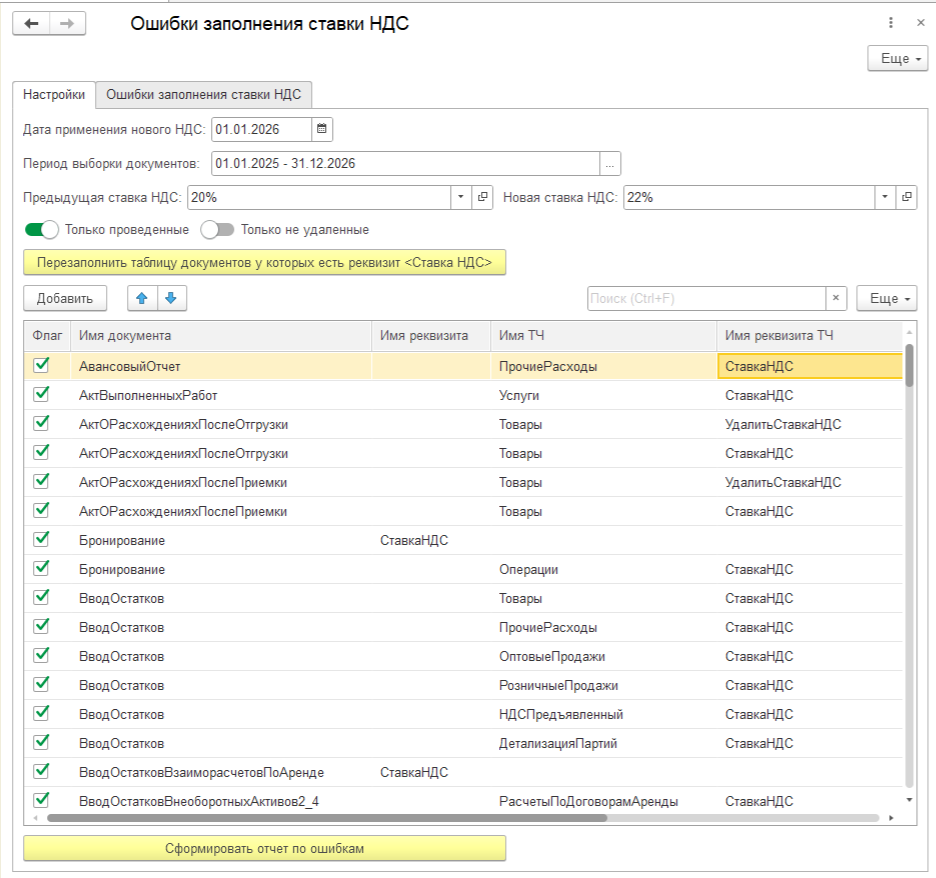Clear the search field with X
The height and width of the screenshot is (878, 936).
[836, 298]
